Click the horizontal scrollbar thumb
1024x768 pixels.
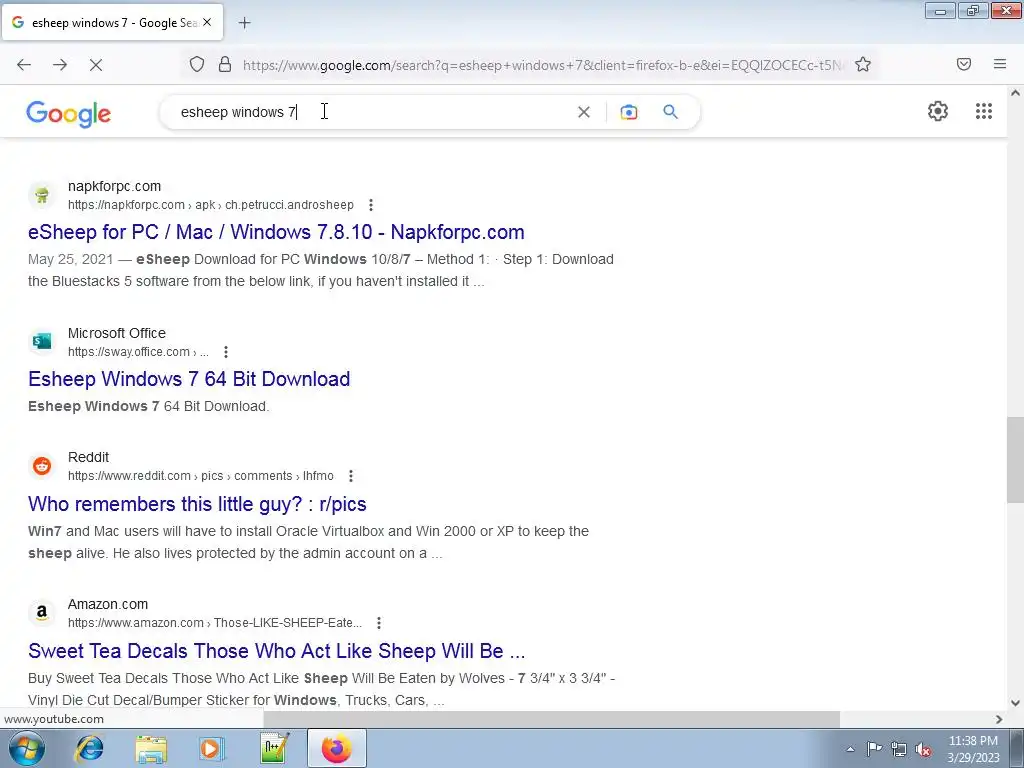pos(551,719)
